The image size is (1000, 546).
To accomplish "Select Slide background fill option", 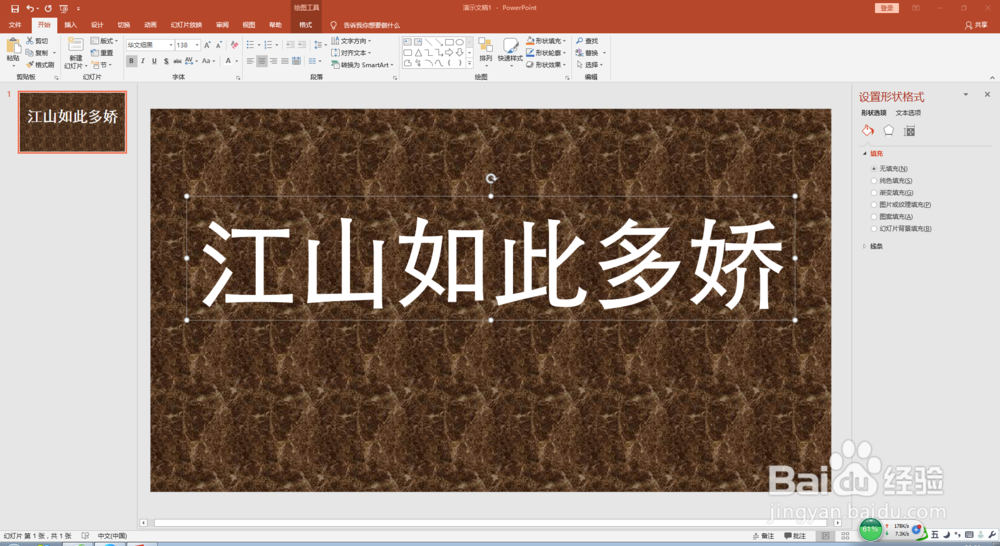I will click(901, 228).
